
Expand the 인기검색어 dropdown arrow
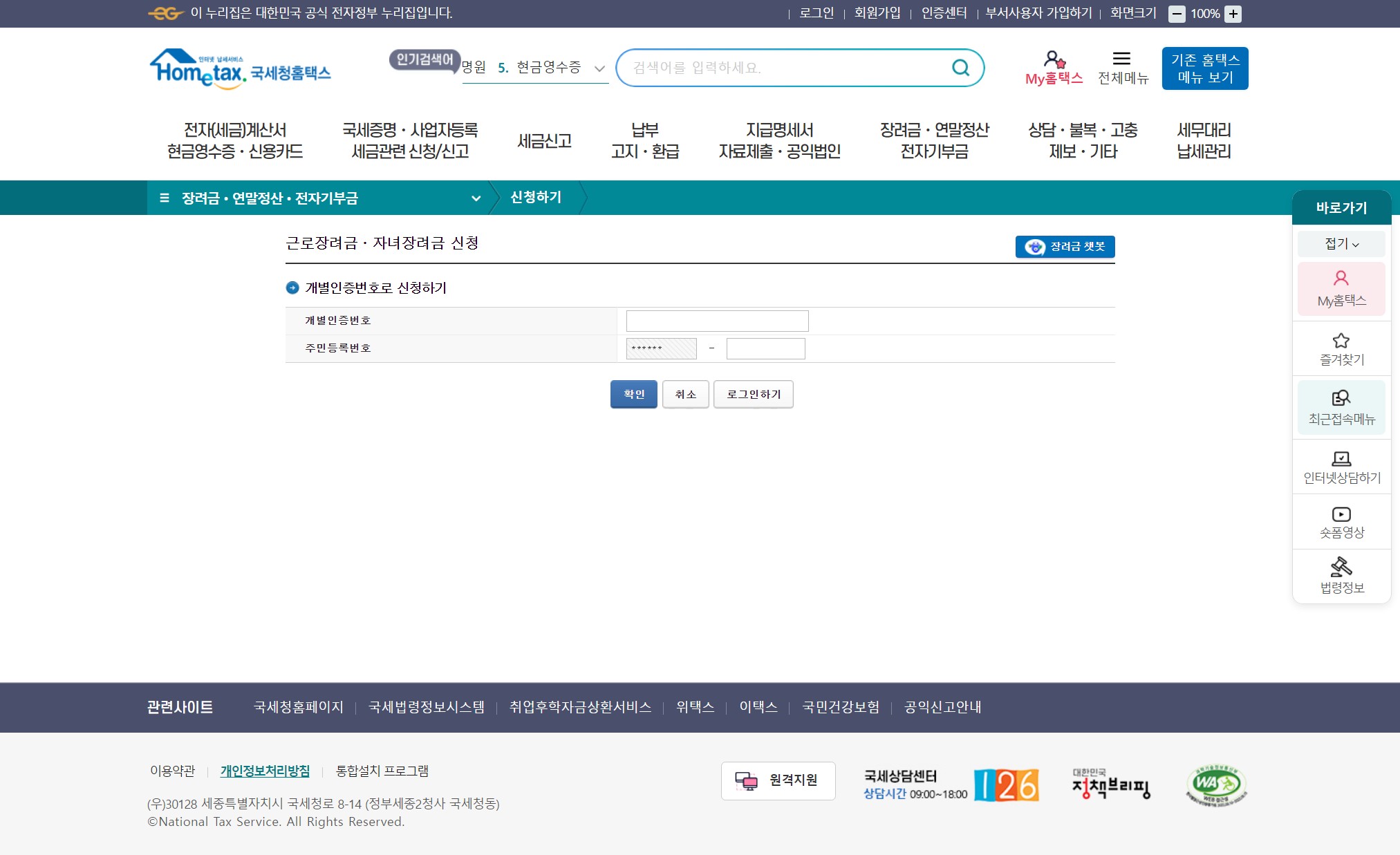point(599,68)
